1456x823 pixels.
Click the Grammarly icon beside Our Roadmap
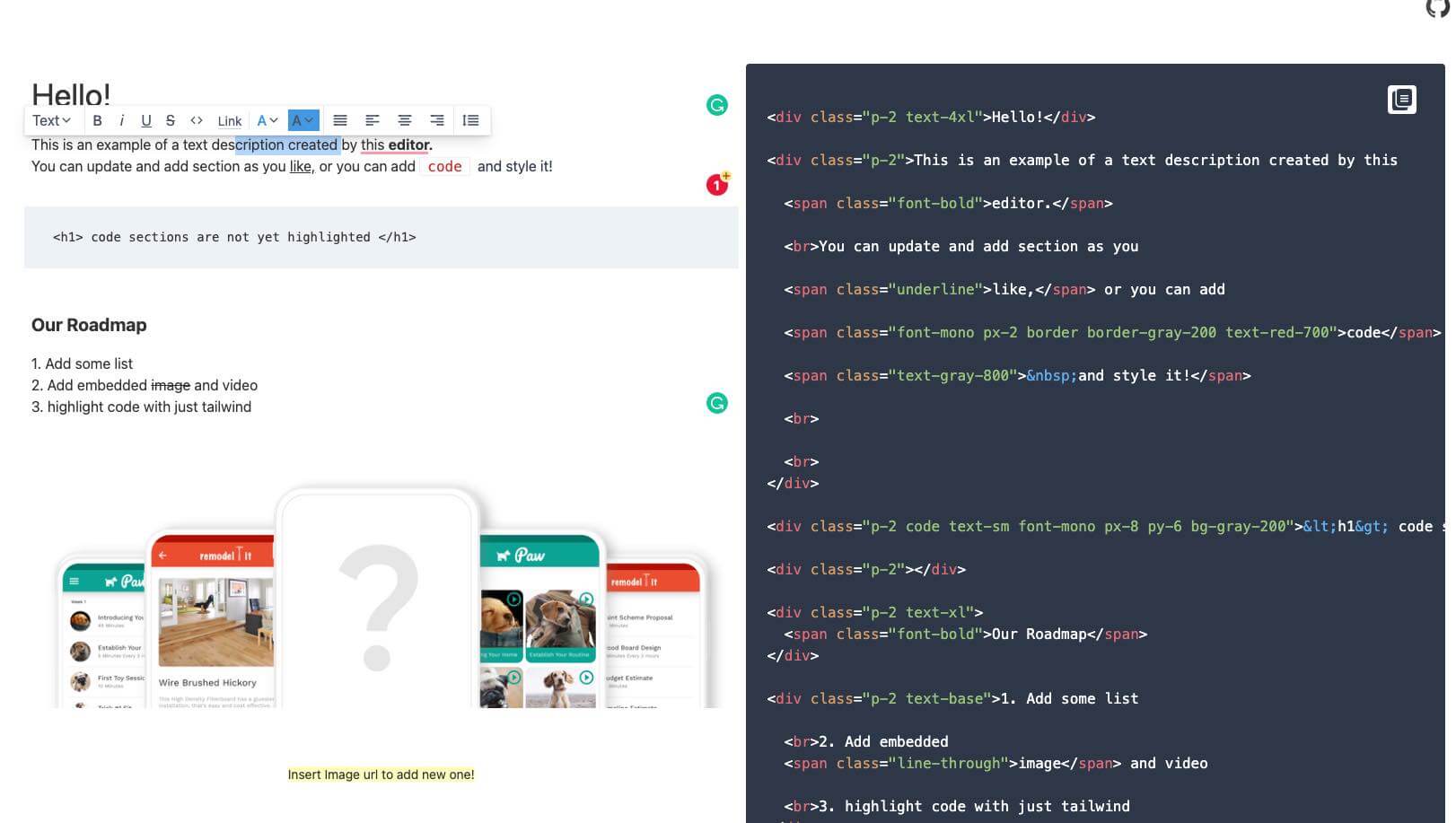pyautogui.click(x=716, y=404)
